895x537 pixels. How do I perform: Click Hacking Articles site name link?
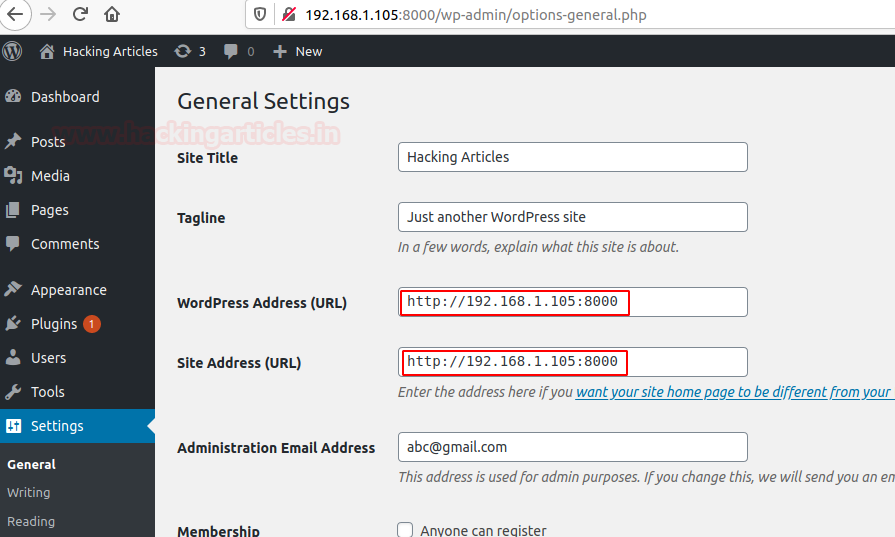click(110, 51)
